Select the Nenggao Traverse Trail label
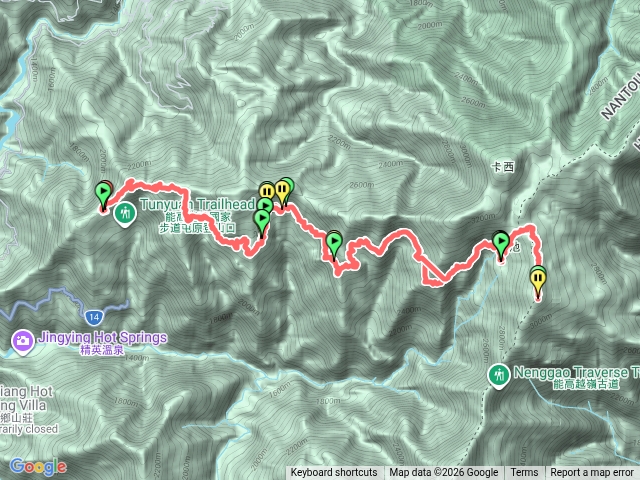640x480 pixels. click(576, 372)
